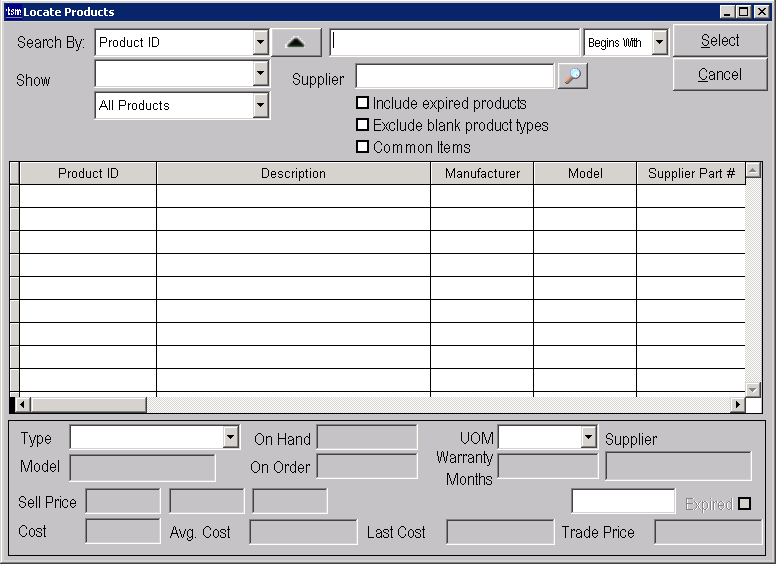Sort by Product ID column header

pos(88,173)
